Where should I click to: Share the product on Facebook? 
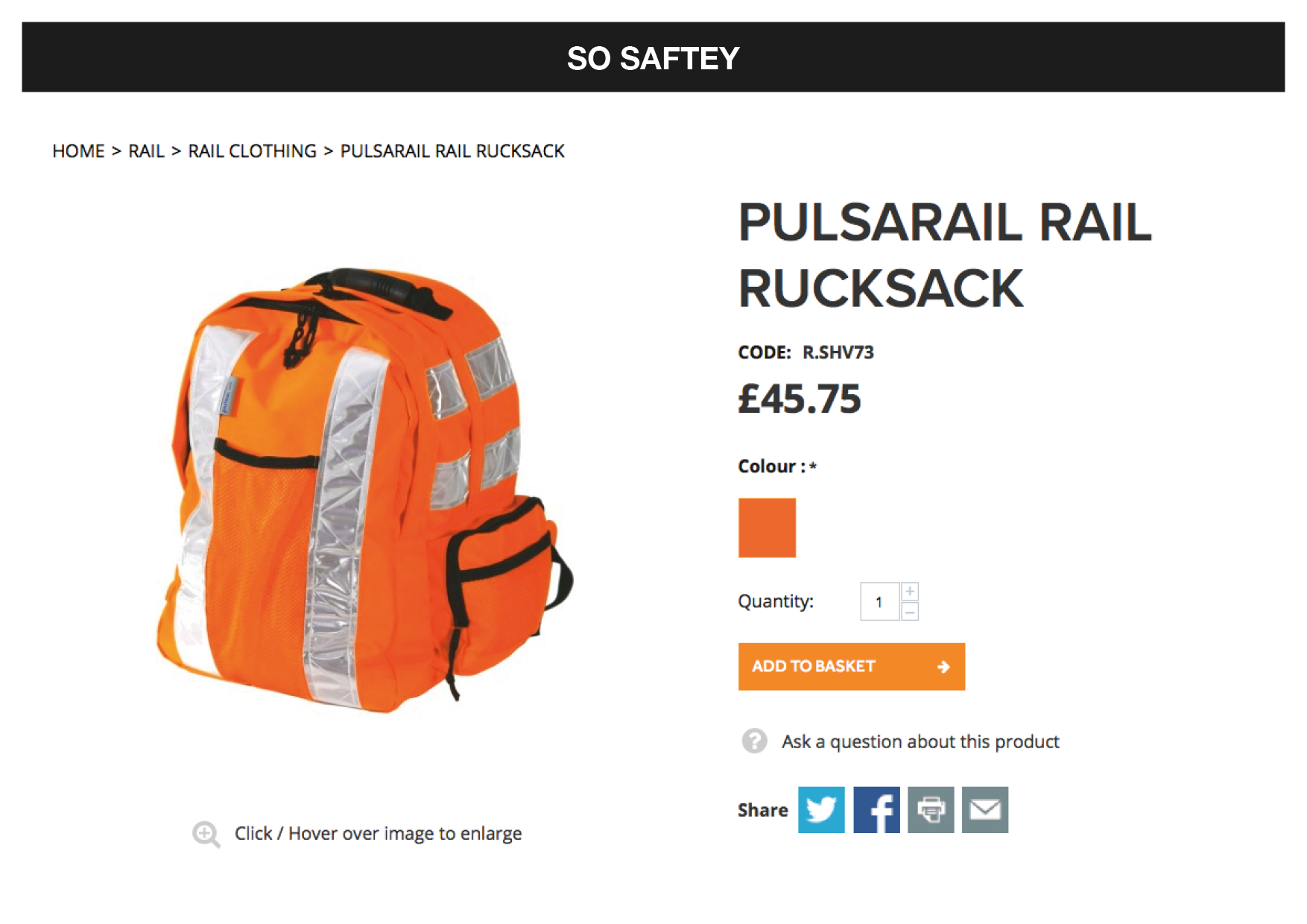(x=876, y=809)
